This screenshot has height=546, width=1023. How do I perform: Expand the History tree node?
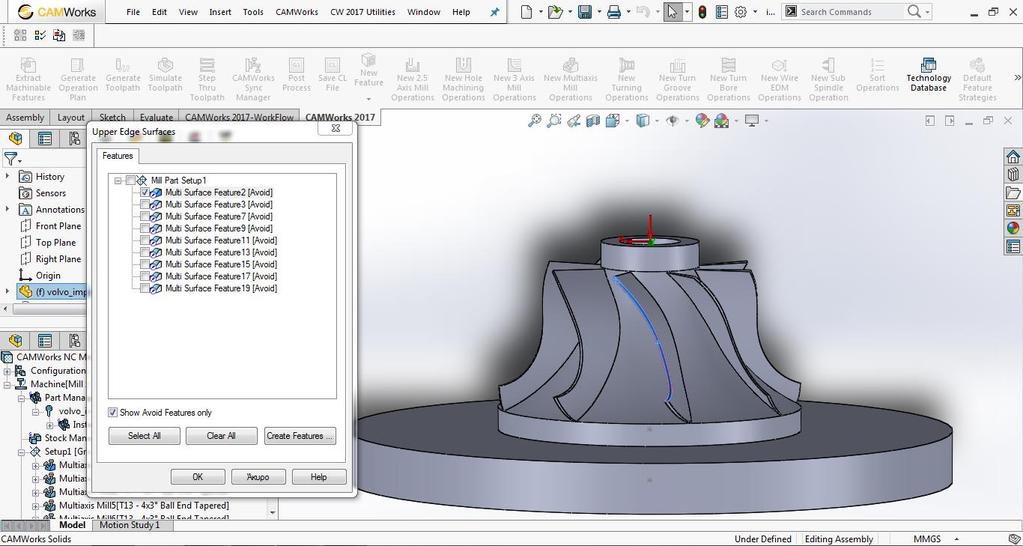pyautogui.click(x=7, y=176)
